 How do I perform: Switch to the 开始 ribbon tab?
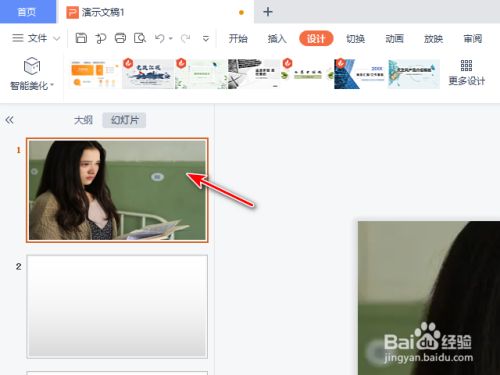[238, 39]
